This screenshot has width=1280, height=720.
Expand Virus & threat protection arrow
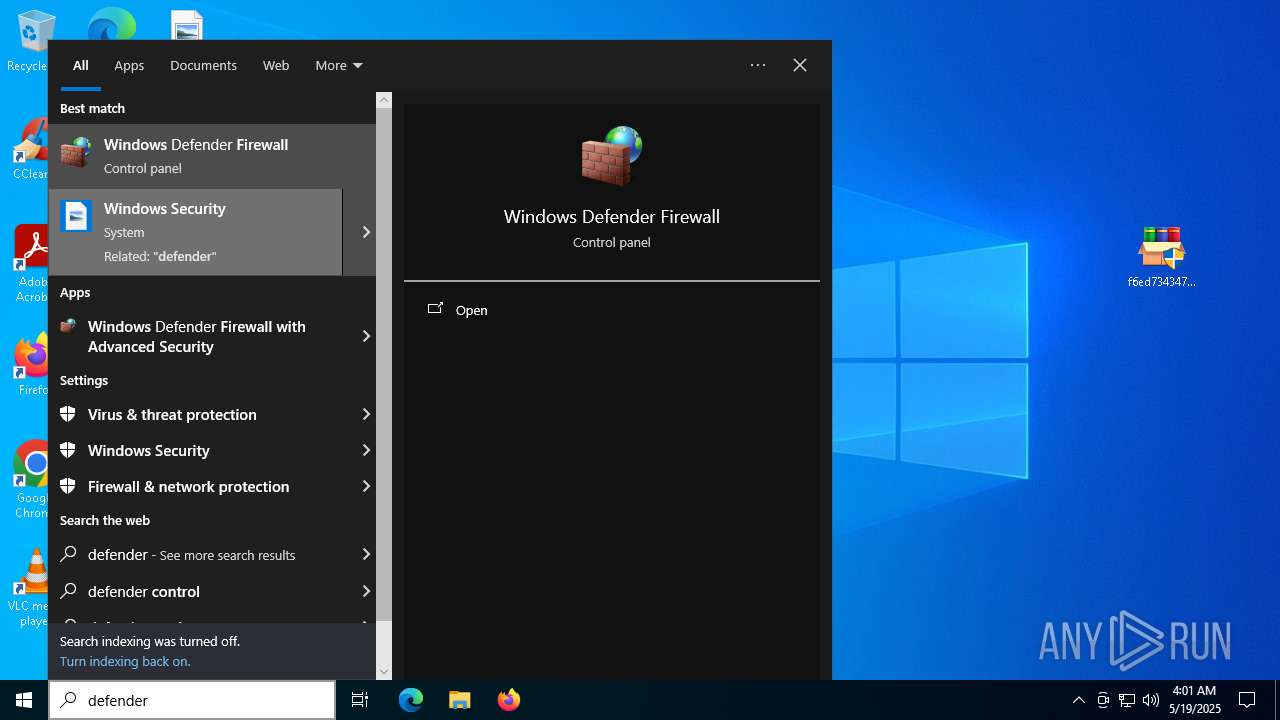tap(366, 414)
